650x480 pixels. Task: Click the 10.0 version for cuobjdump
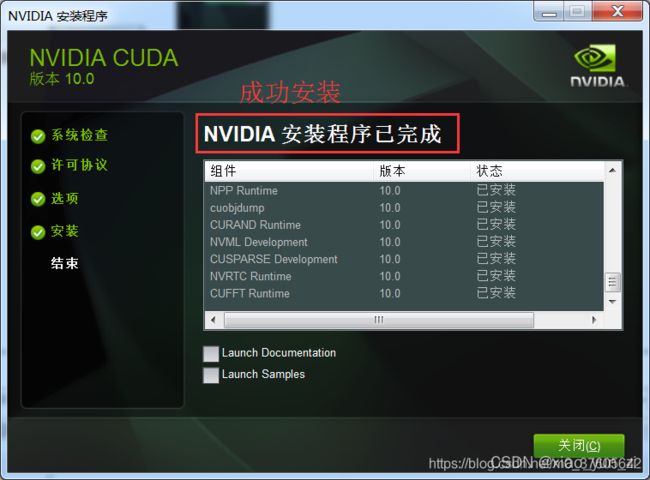tap(390, 208)
